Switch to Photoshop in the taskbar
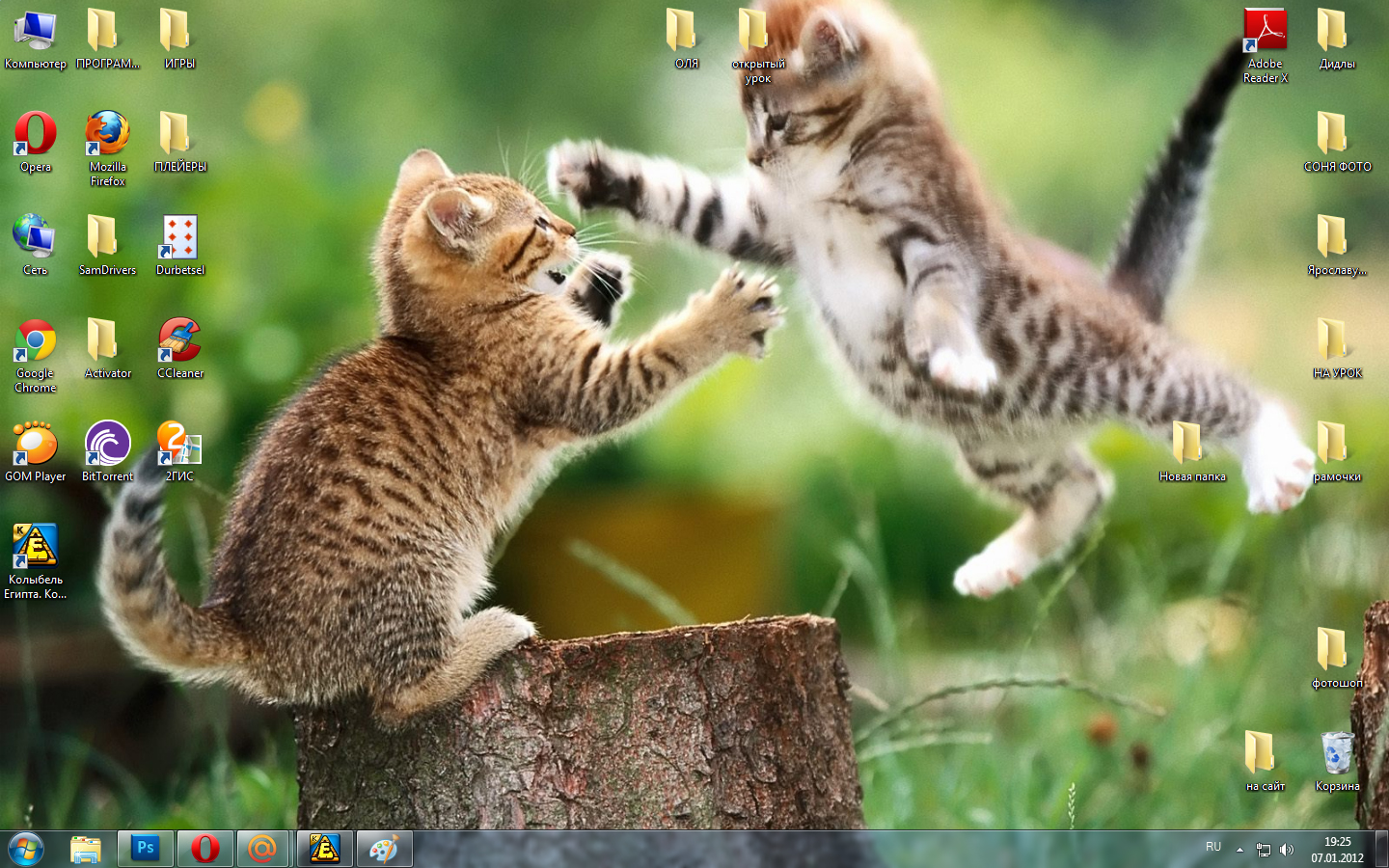The height and width of the screenshot is (868, 1389). [x=146, y=849]
